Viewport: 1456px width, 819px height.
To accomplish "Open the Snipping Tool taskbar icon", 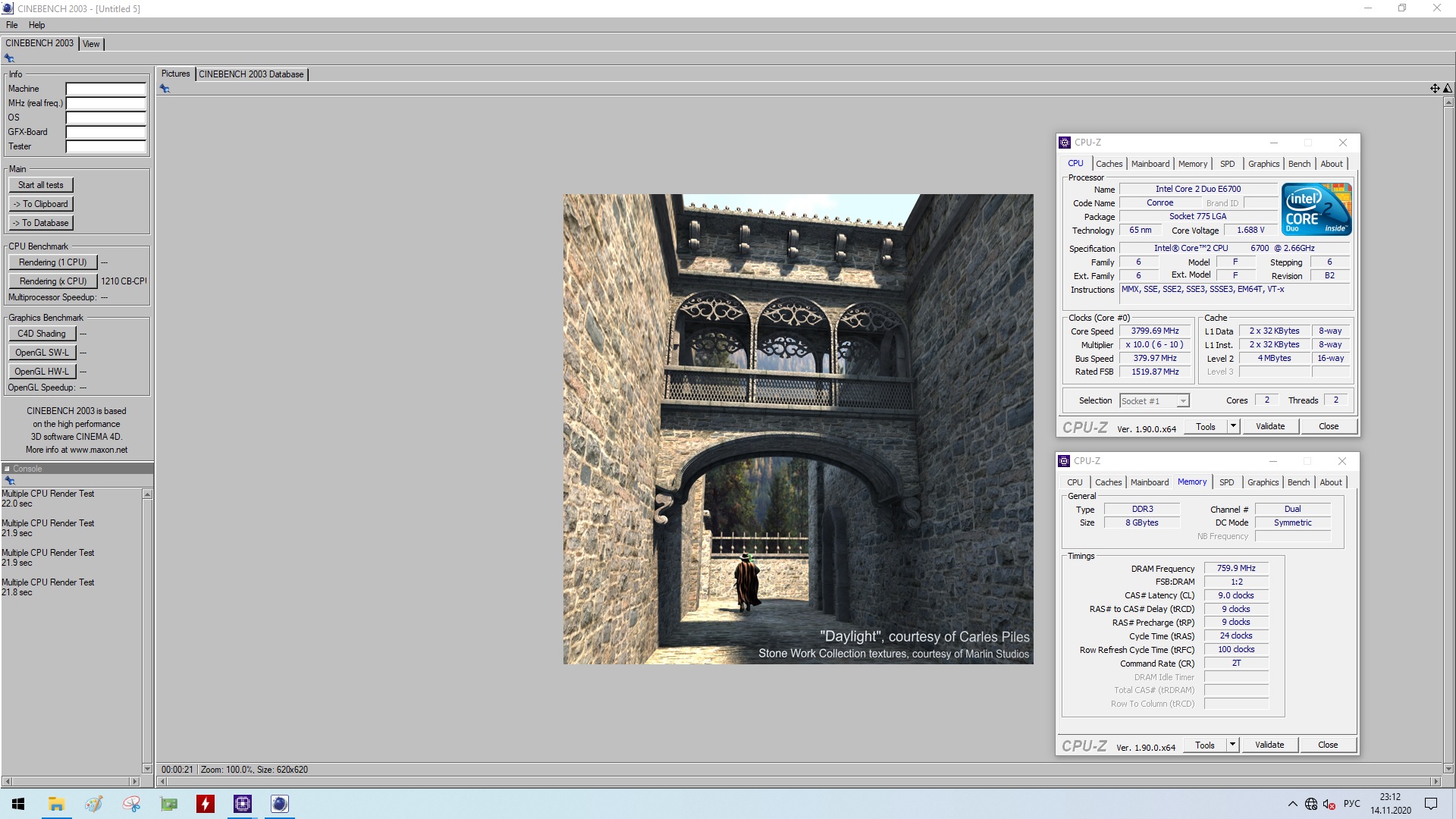I will (131, 804).
